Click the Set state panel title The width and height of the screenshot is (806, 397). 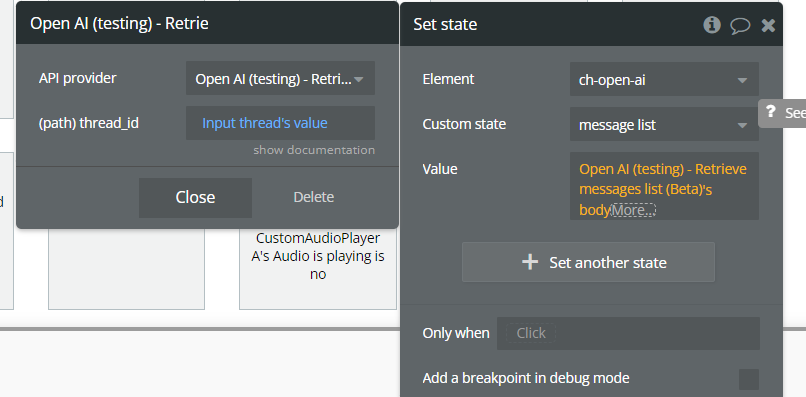point(445,24)
